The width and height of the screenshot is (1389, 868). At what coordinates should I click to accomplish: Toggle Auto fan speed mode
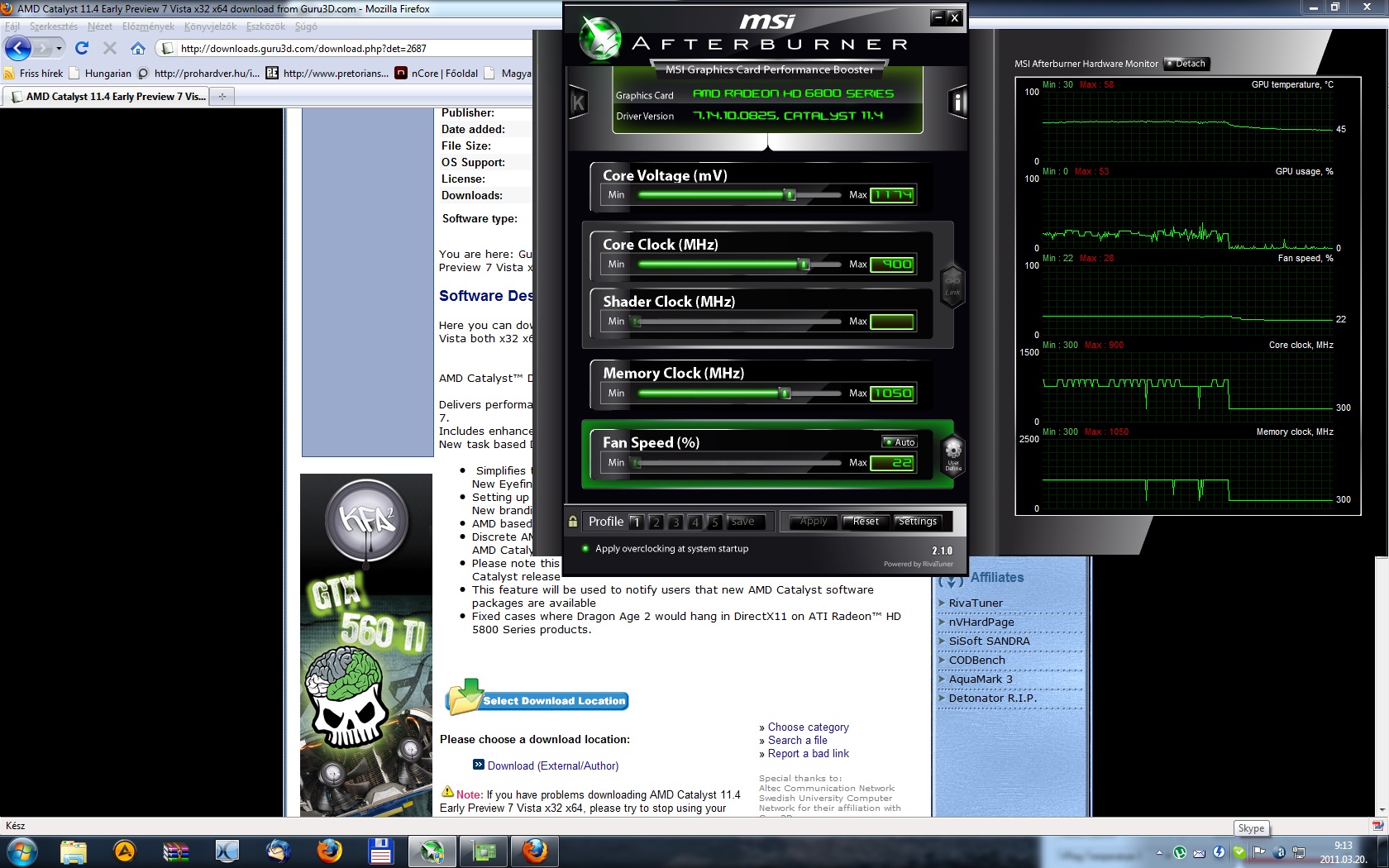(900, 442)
